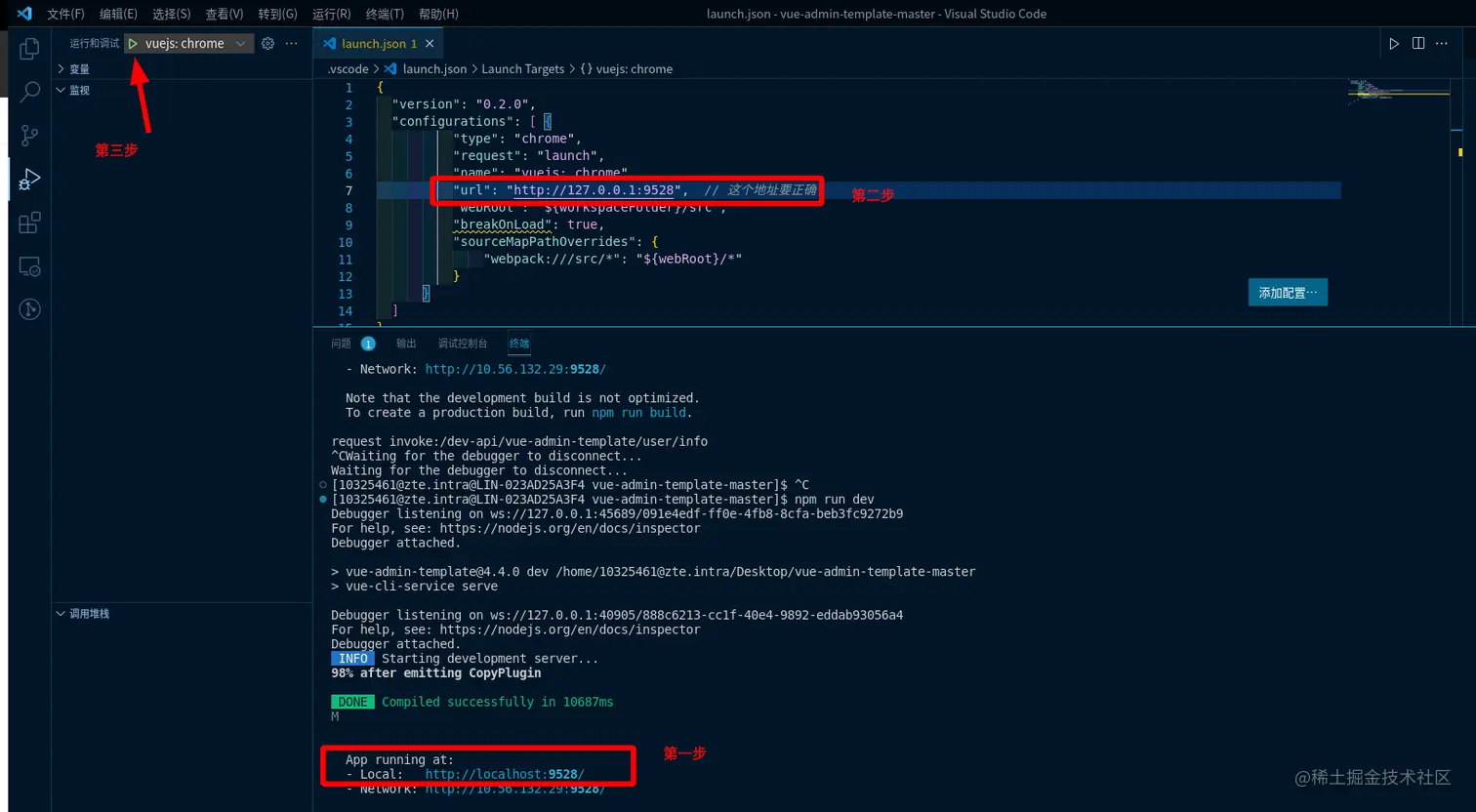Click the VS Code logo in the title bar

click(24, 14)
